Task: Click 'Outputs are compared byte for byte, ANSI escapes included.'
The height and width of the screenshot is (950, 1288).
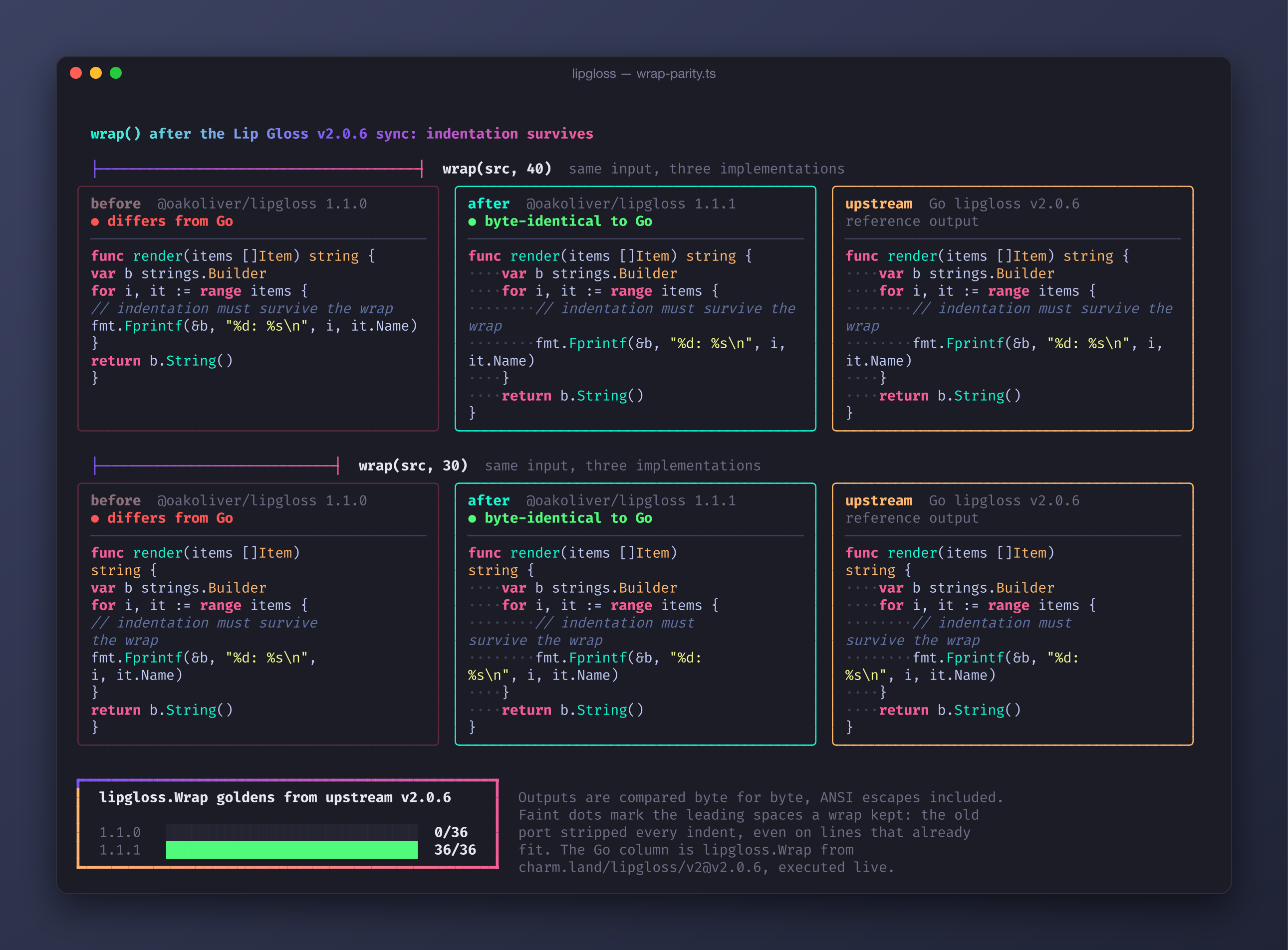Action: (761, 798)
